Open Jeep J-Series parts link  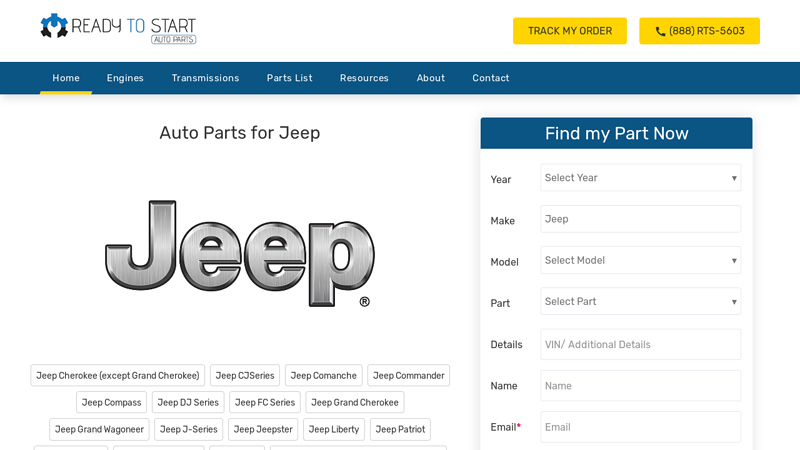pos(189,430)
